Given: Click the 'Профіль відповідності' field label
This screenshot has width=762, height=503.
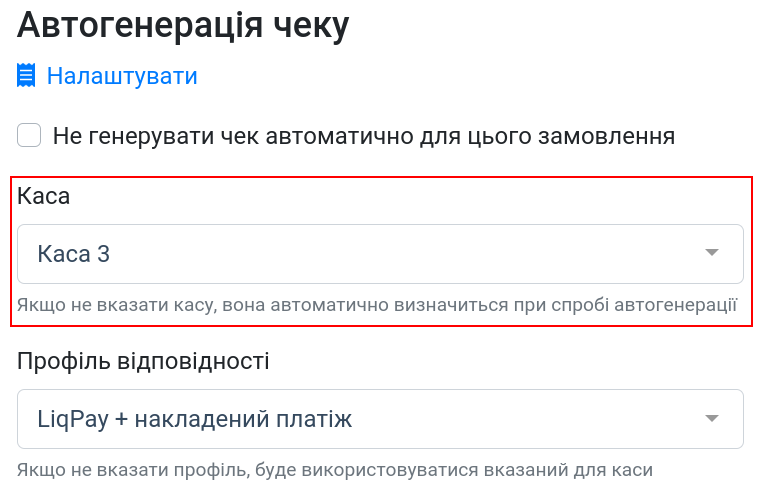Looking at the screenshot, I should point(143,361).
